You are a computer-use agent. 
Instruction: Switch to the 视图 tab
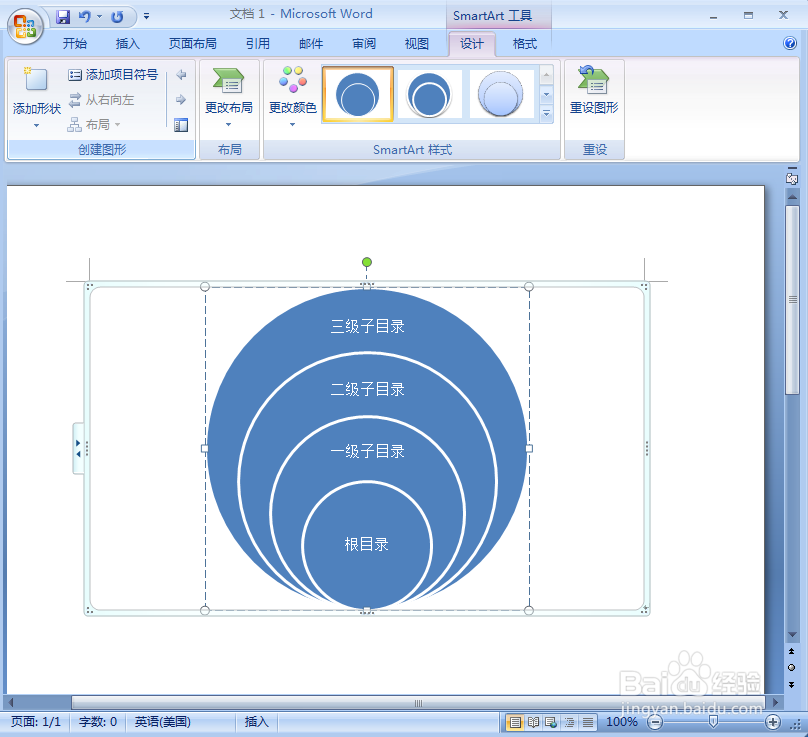click(416, 43)
